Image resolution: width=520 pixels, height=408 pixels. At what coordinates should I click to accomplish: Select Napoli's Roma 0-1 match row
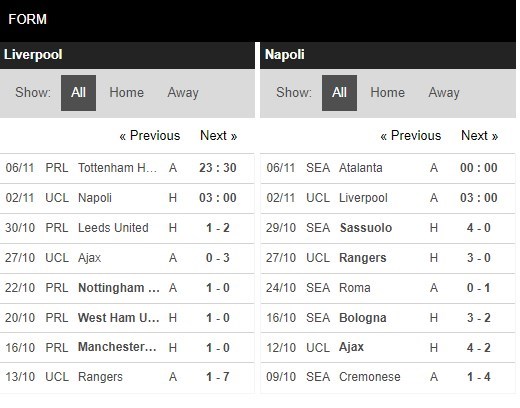tap(388, 288)
